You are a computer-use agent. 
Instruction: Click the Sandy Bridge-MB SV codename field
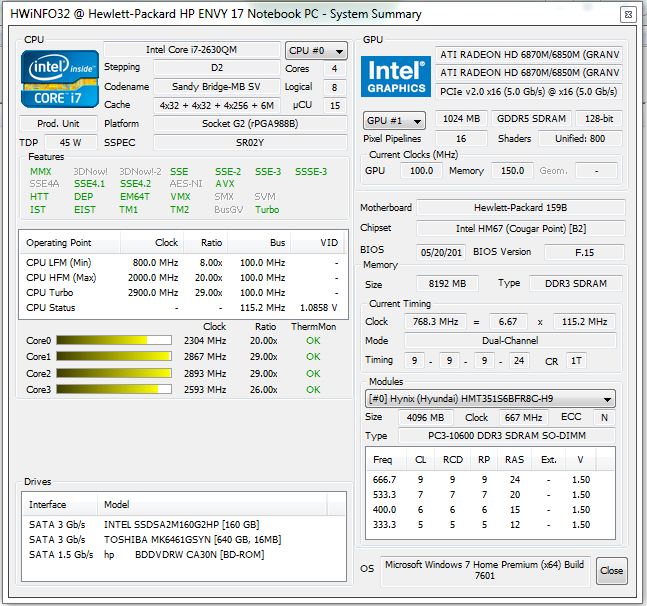tap(217, 87)
